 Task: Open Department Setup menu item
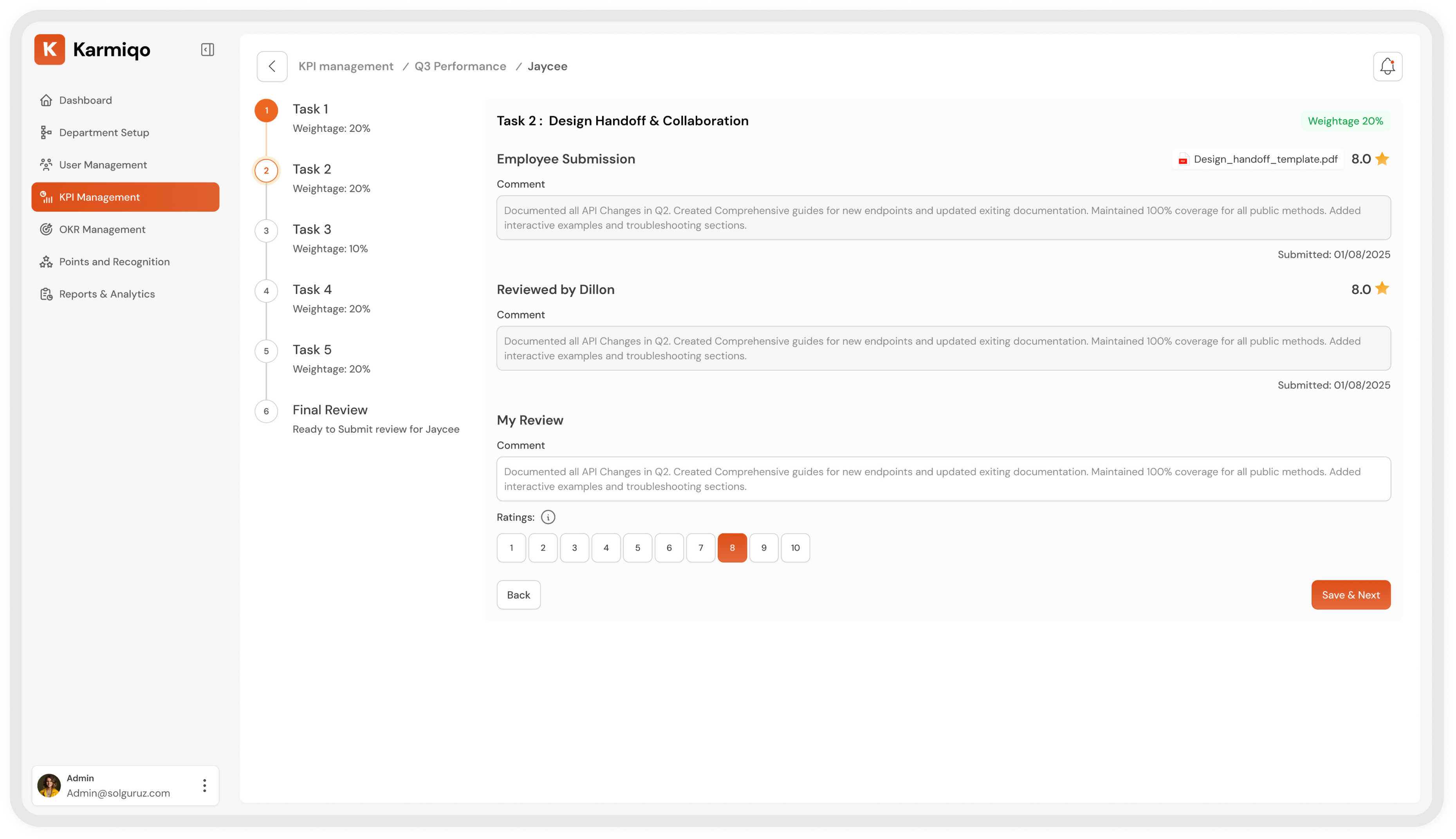(125, 133)
